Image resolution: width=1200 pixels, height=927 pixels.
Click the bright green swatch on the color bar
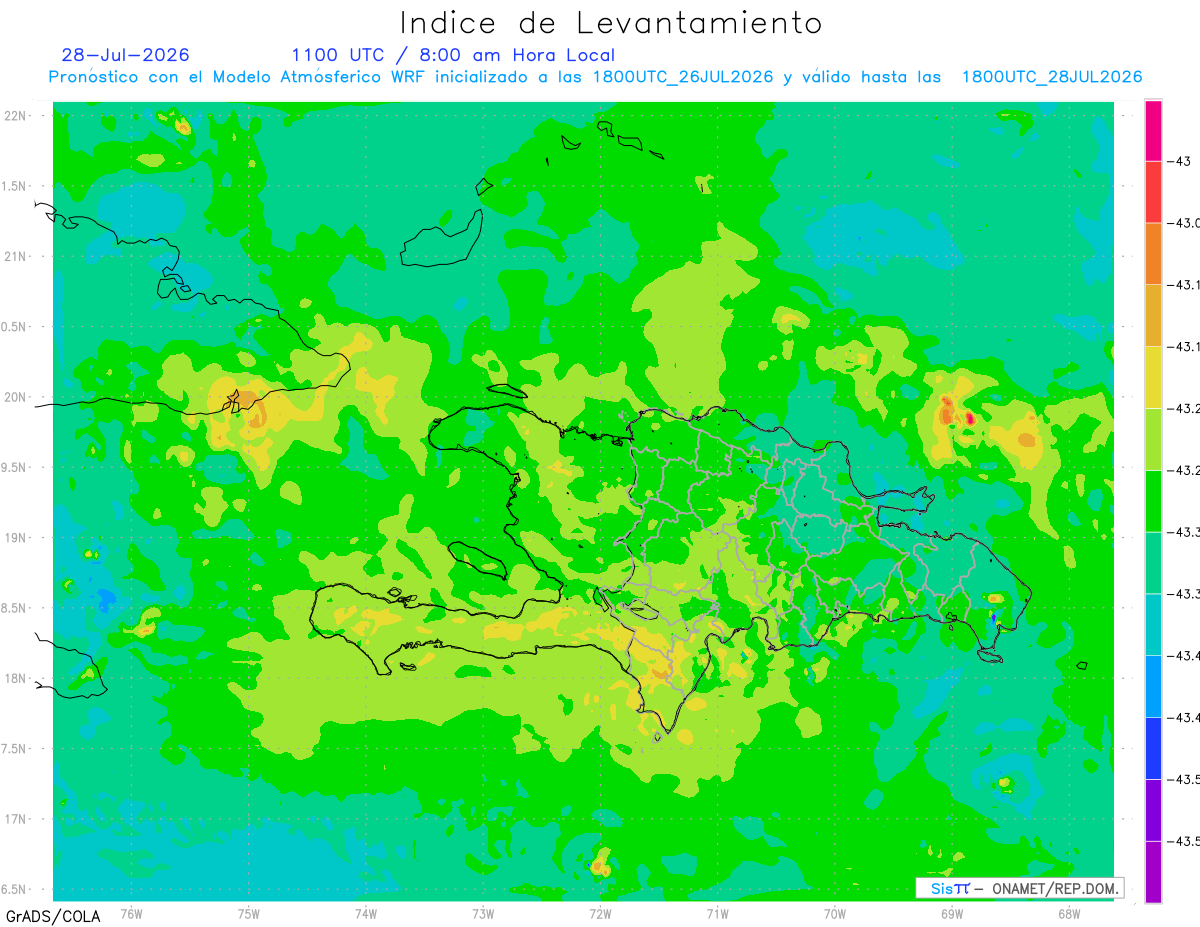1153,501
